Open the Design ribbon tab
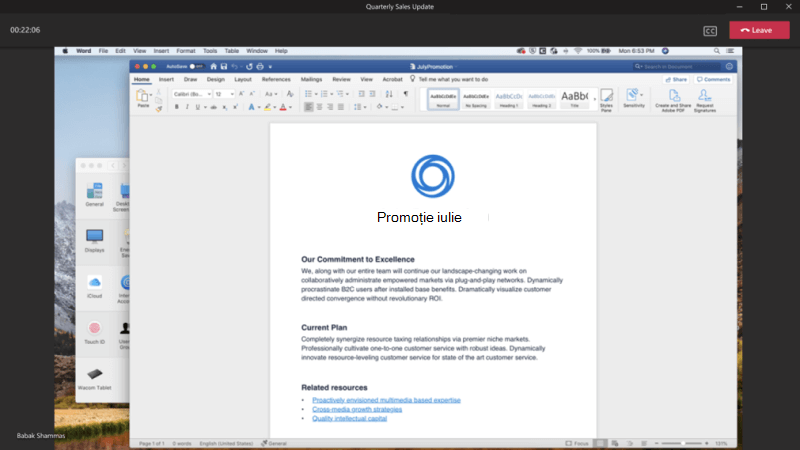The height and width of the screenshot is (450, 800). pyautogui.click(x=215, y=80)
